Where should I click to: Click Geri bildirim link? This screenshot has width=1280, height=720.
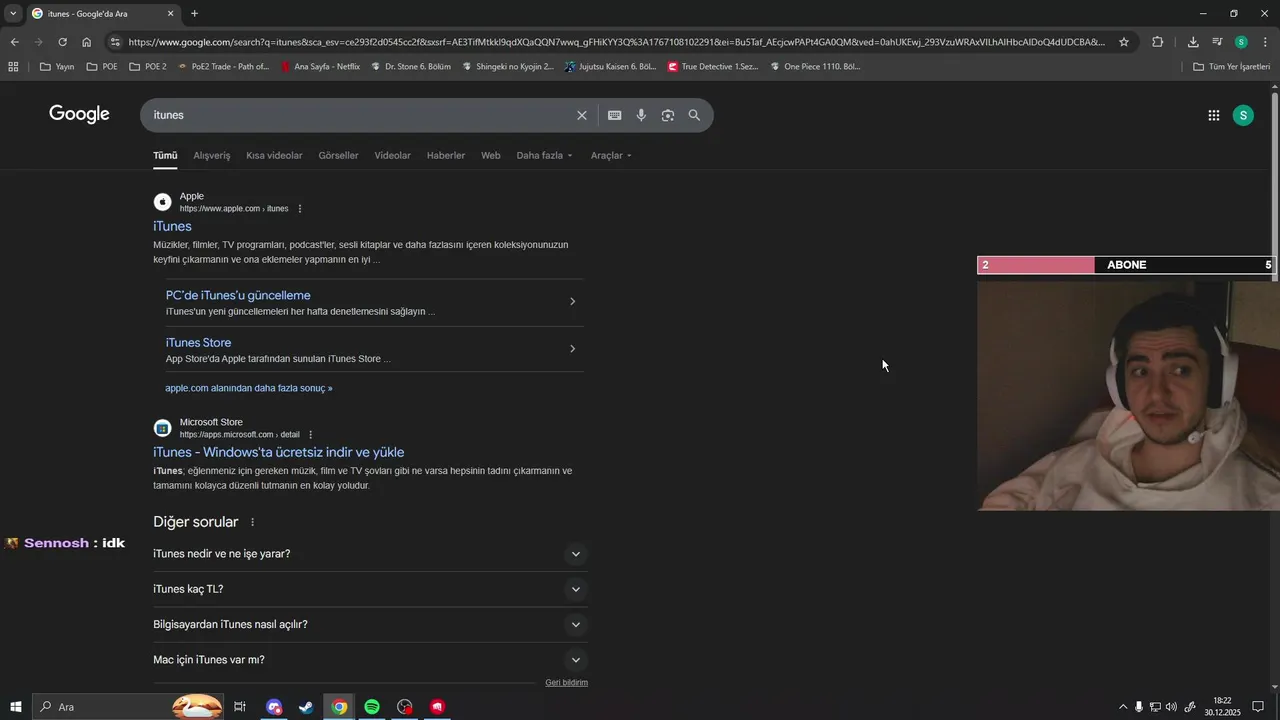pyautogui.click(x=566, y=683)
